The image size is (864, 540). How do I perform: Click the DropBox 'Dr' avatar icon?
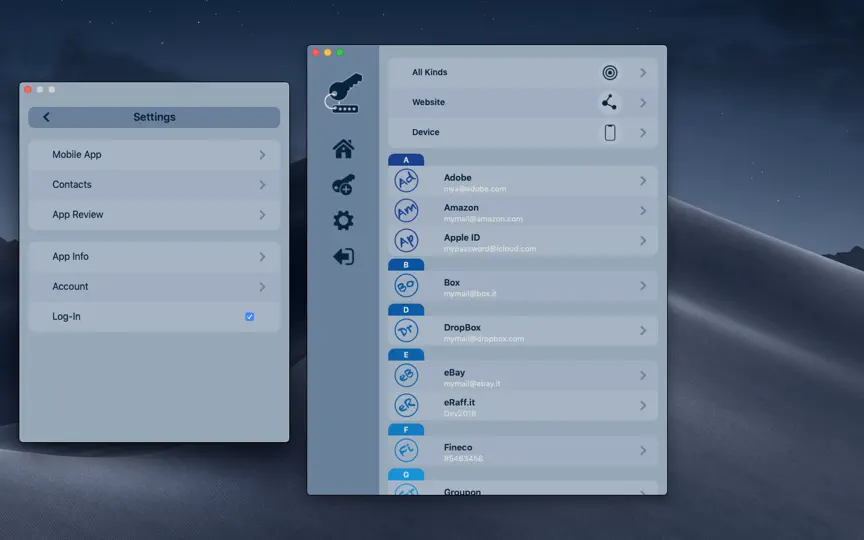point(406,331)
